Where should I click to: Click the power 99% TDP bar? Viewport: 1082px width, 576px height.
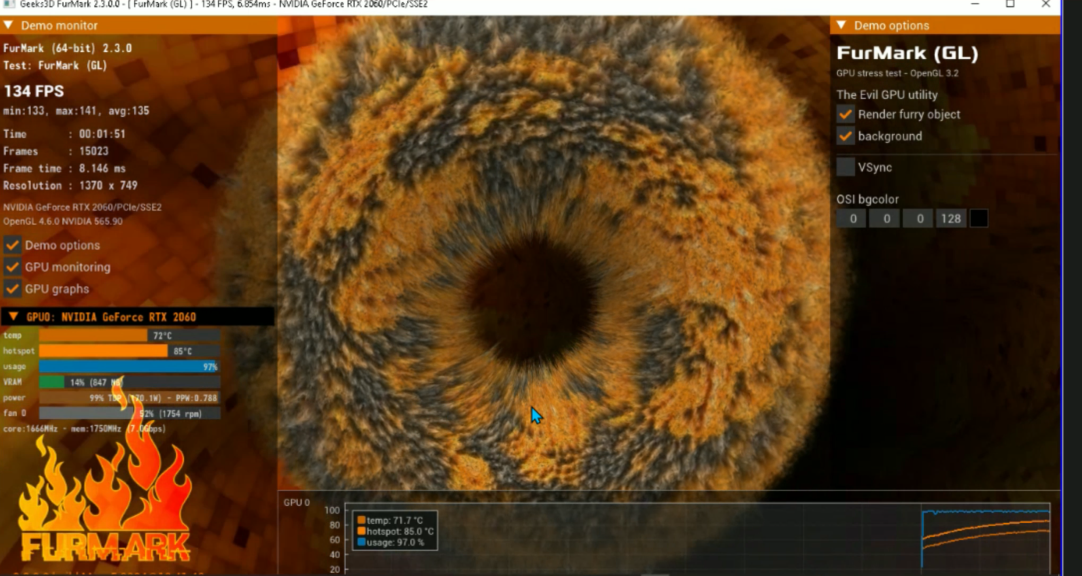tap(130, 397)
